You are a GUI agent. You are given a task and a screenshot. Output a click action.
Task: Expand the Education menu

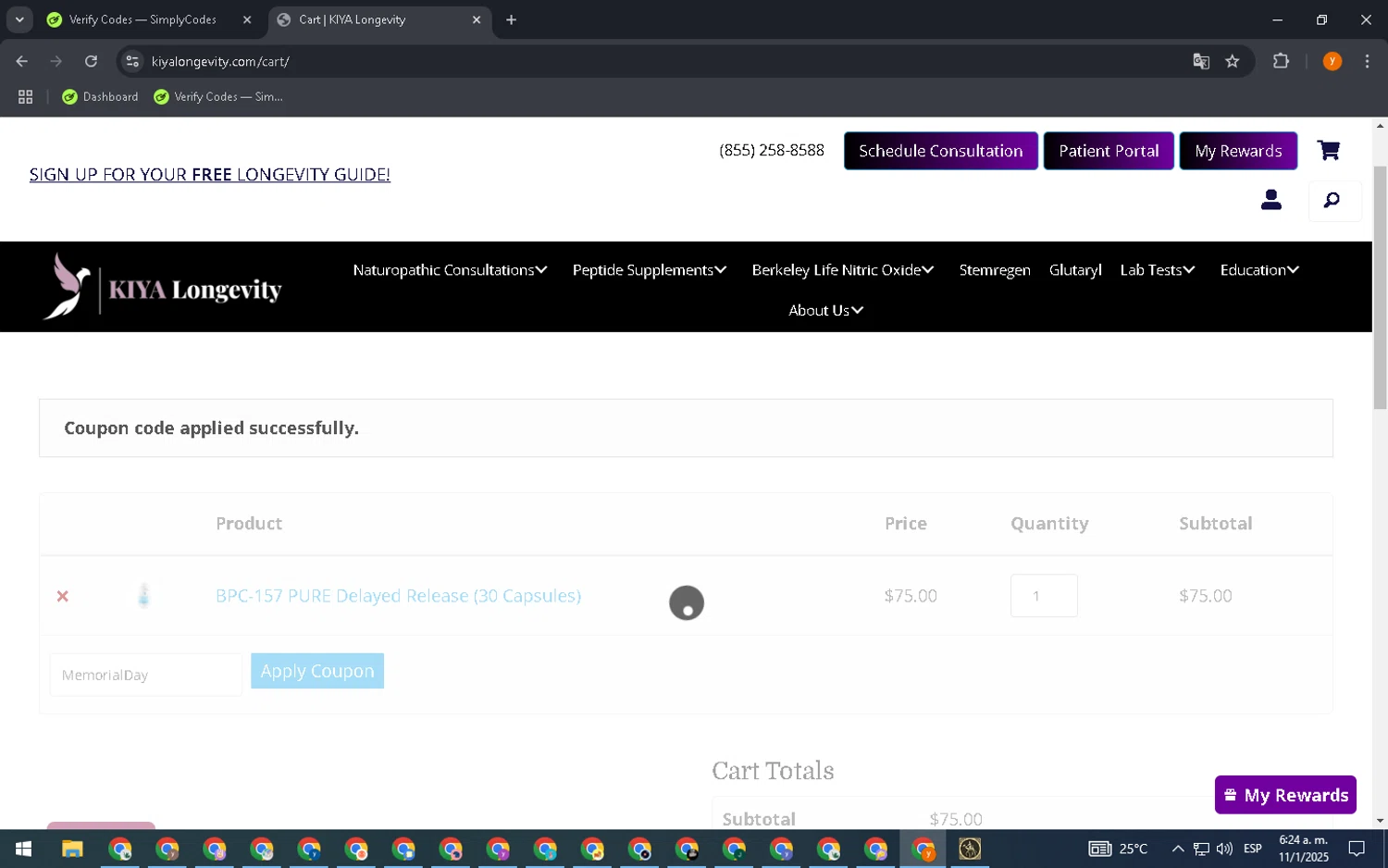point(1259,270)
